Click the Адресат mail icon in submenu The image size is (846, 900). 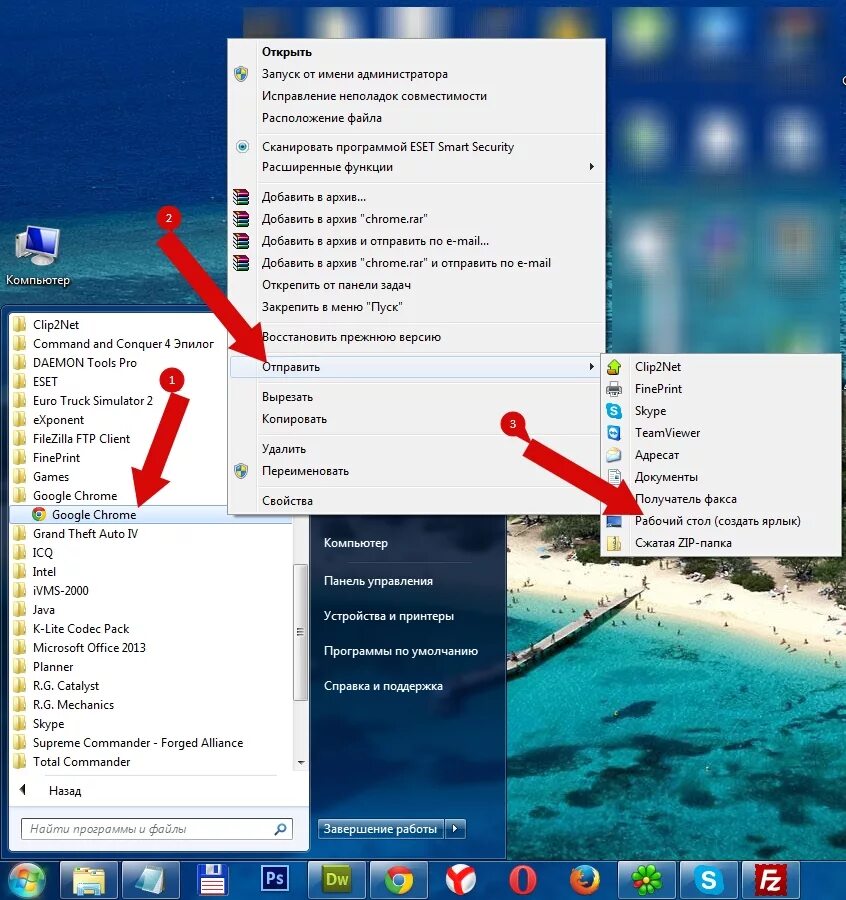[614, 455]
